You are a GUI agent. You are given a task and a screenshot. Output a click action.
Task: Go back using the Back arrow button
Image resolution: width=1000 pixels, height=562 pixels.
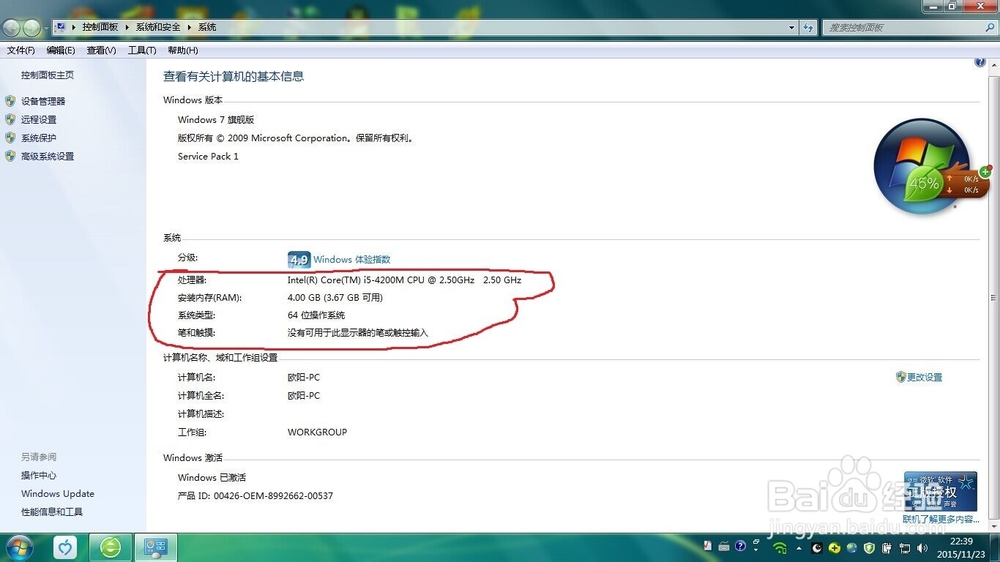pos(11,27)
